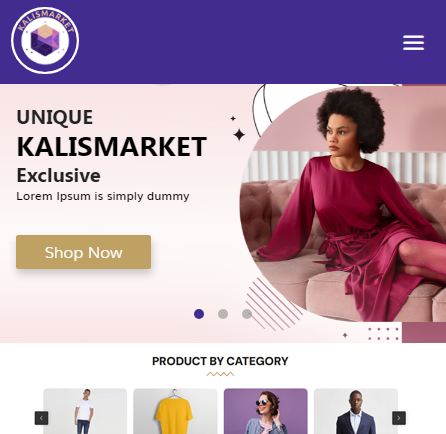Viewport: 446px width, 434px height.
Task: Click the Exclusive banner subtitle
Action: pyautogui.click(x=58, y=175)
